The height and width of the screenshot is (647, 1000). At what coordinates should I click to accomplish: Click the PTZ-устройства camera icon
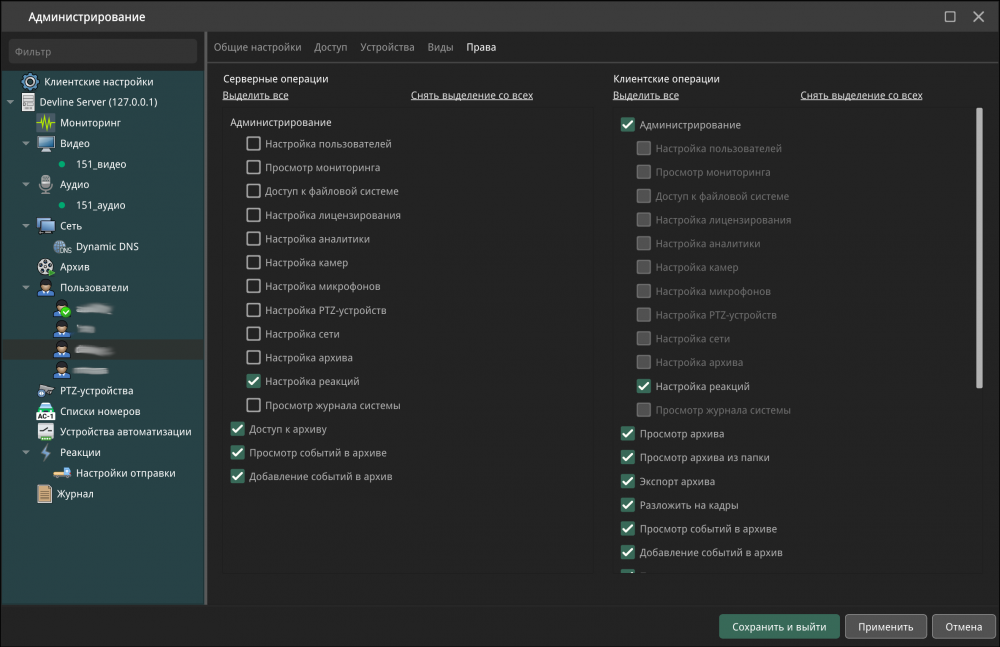pos(46,390)
